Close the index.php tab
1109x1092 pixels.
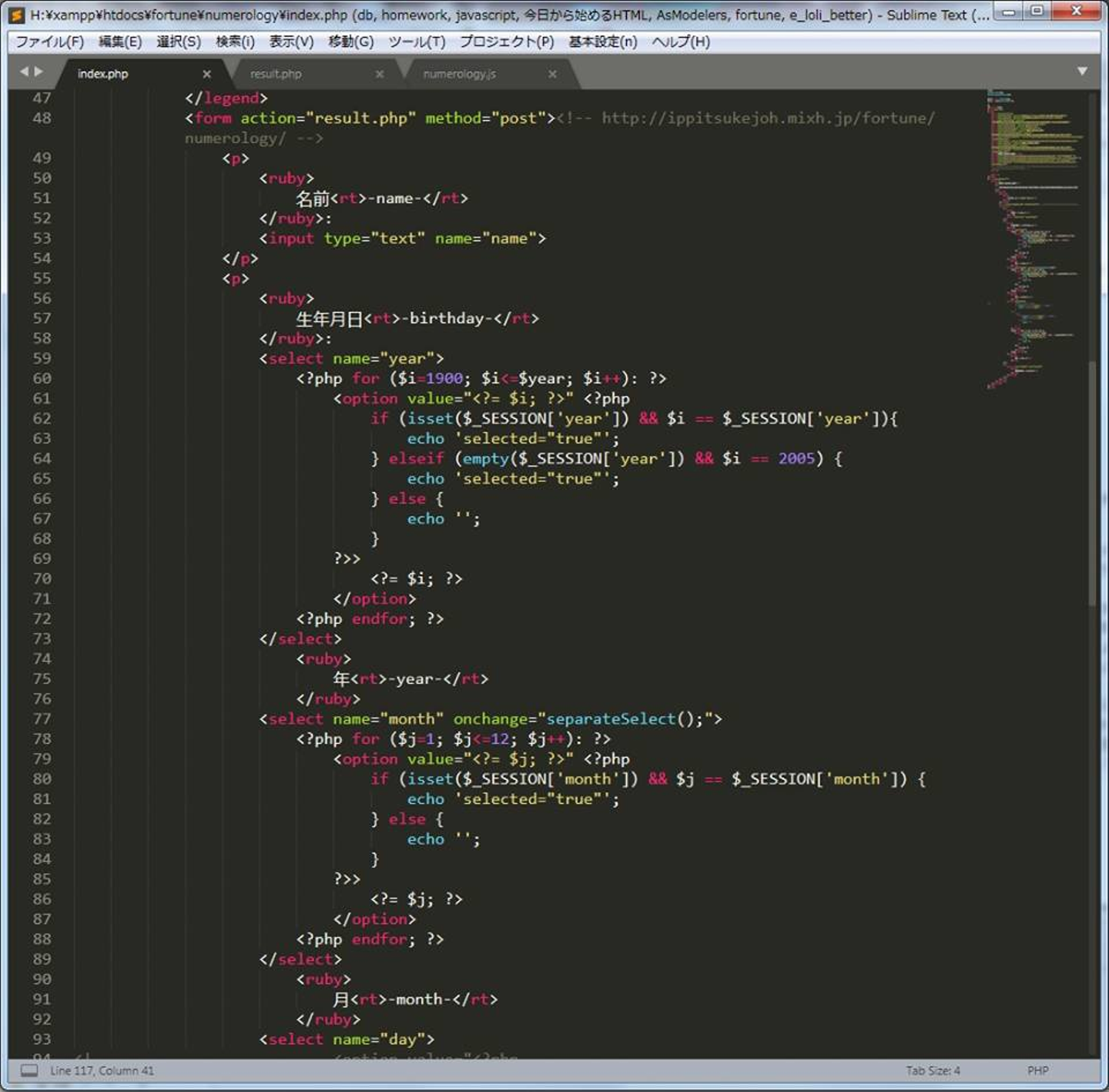coord(206,74)
